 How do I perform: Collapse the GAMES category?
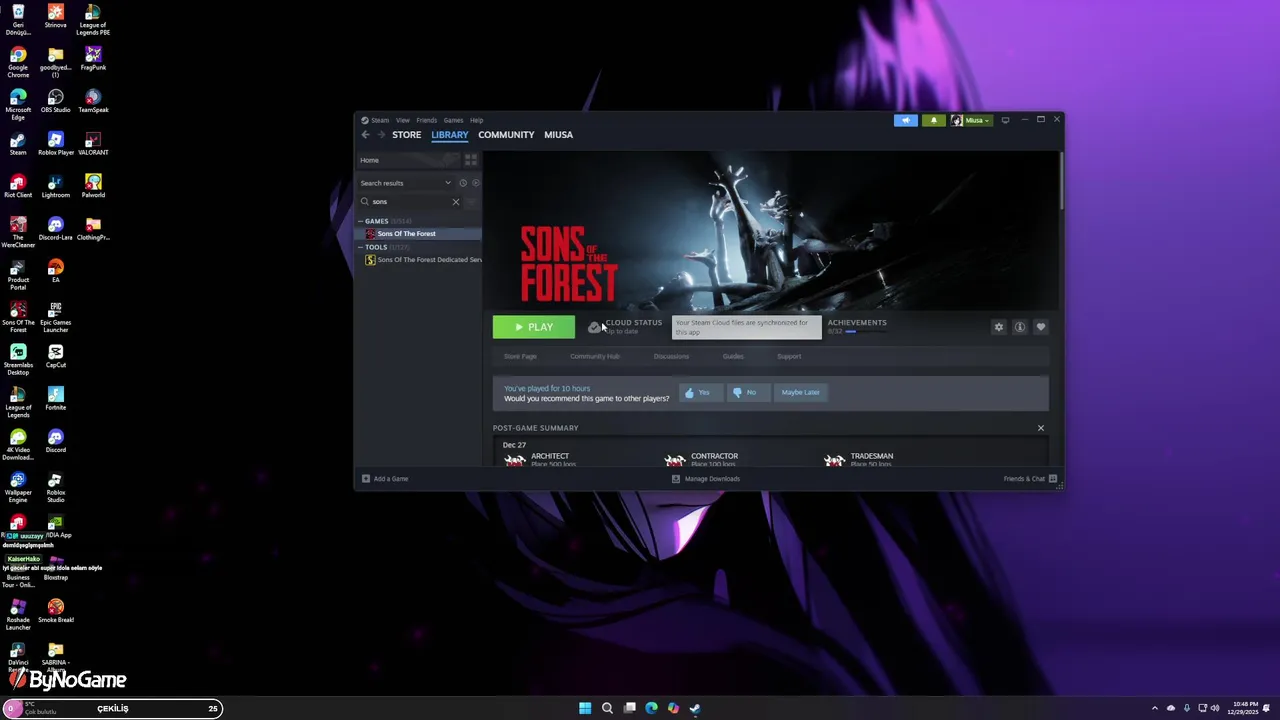(361, 221)
